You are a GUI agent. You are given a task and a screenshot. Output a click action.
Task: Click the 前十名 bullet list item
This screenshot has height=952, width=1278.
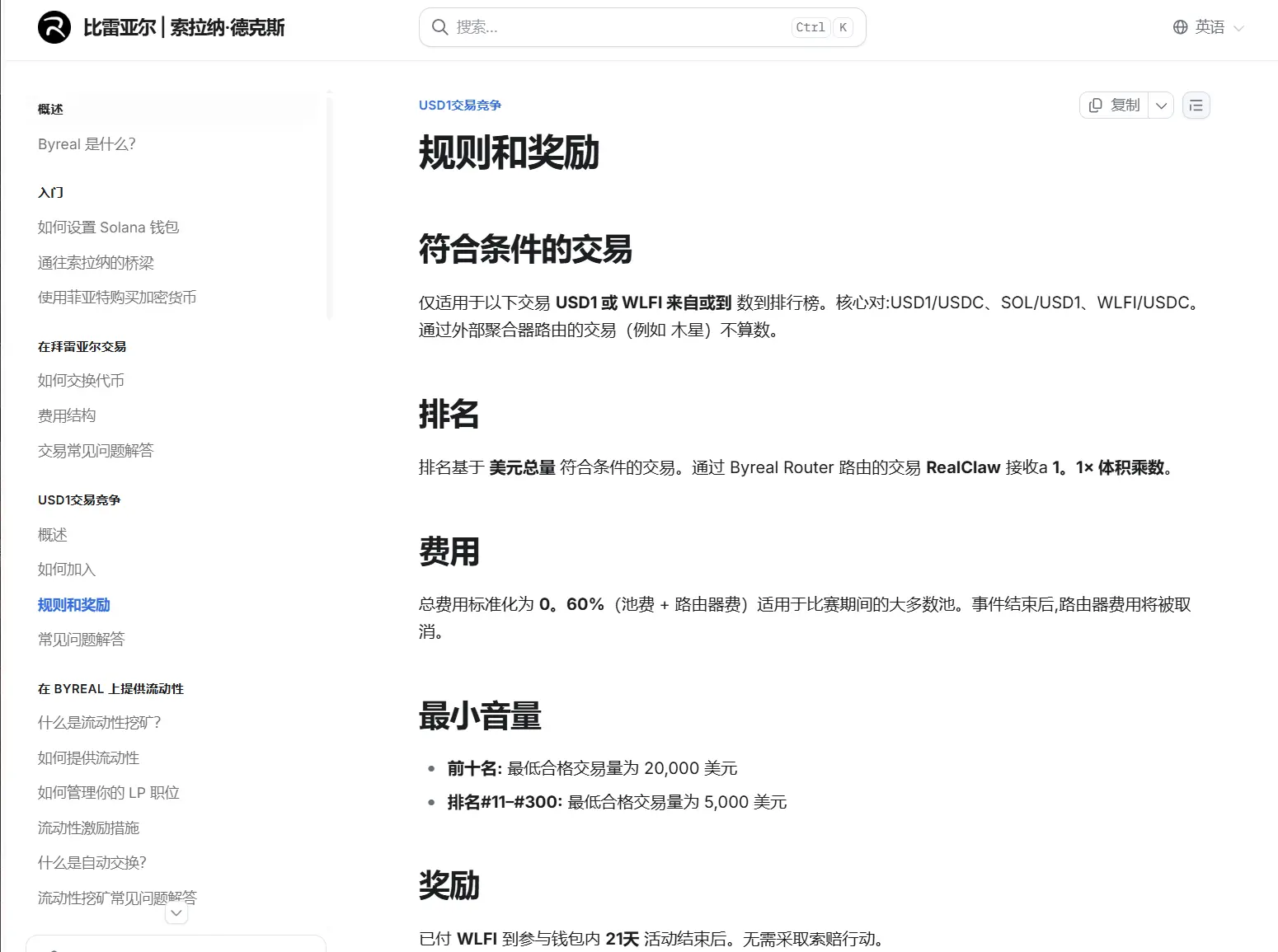[592, 768]
